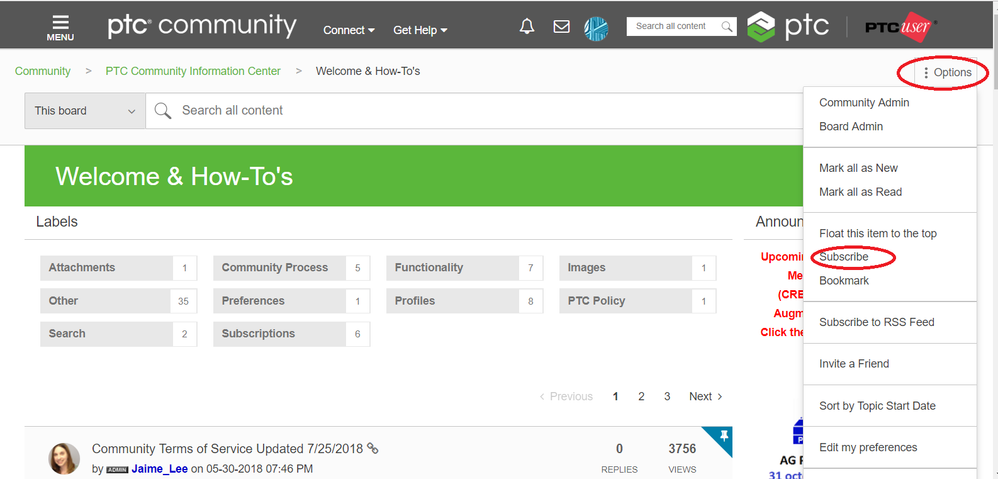Screen dimensions: 998x479
Task: Click the notifications bell icon
Action: tap(527, 27)
